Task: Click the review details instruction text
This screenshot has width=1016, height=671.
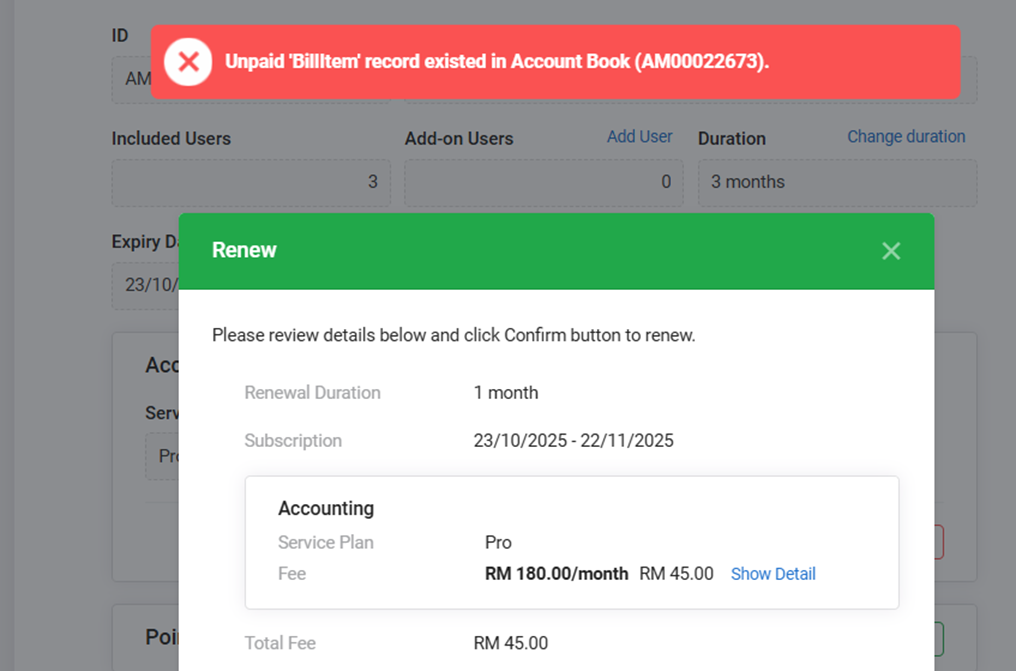Action: tap(454, 336)
